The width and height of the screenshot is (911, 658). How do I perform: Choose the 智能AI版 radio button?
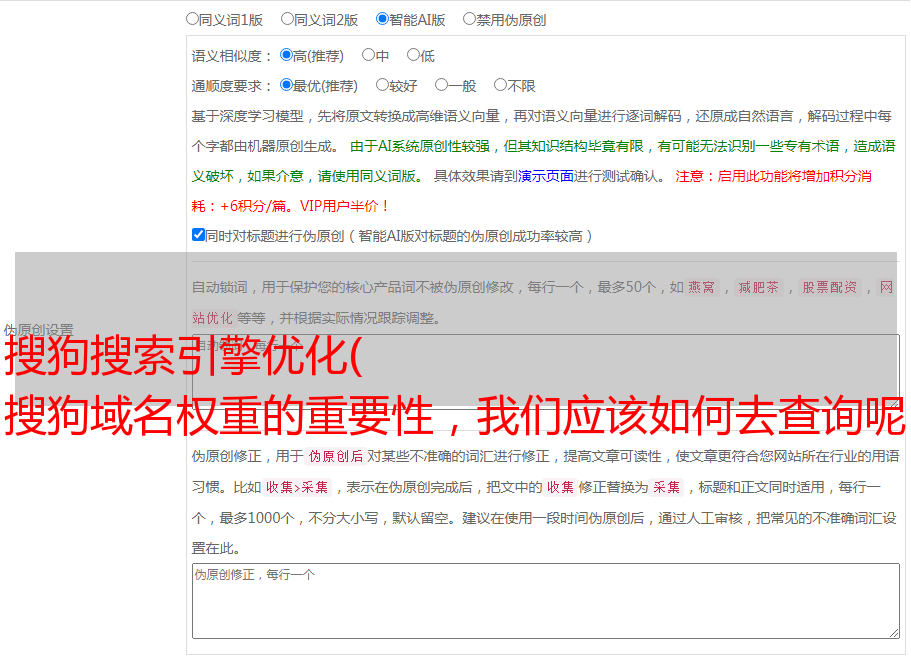coord(382,19)
